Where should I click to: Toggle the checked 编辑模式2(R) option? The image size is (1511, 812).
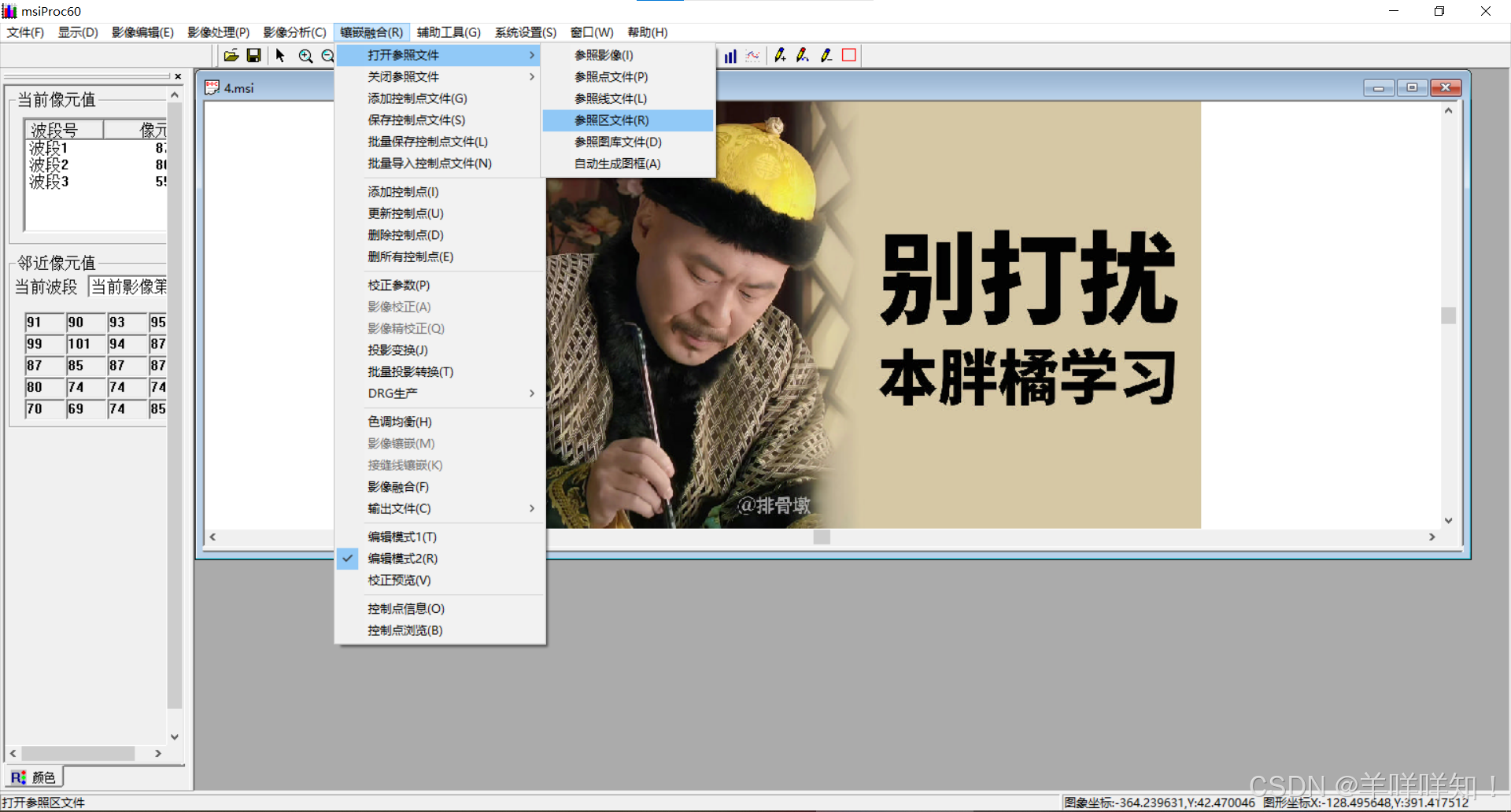point(439,559)
